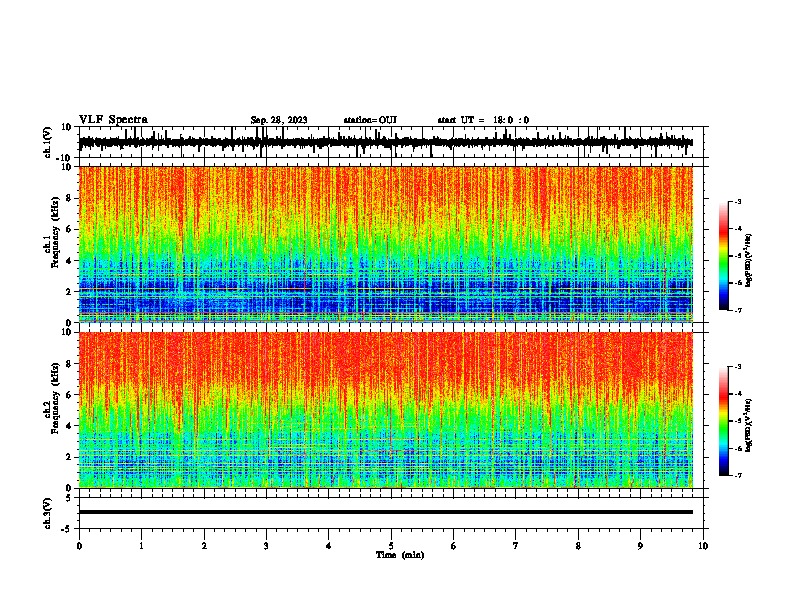Click the "station=OUI" header text
This screenshot has width=792, height=612.
tap(370, 120)
